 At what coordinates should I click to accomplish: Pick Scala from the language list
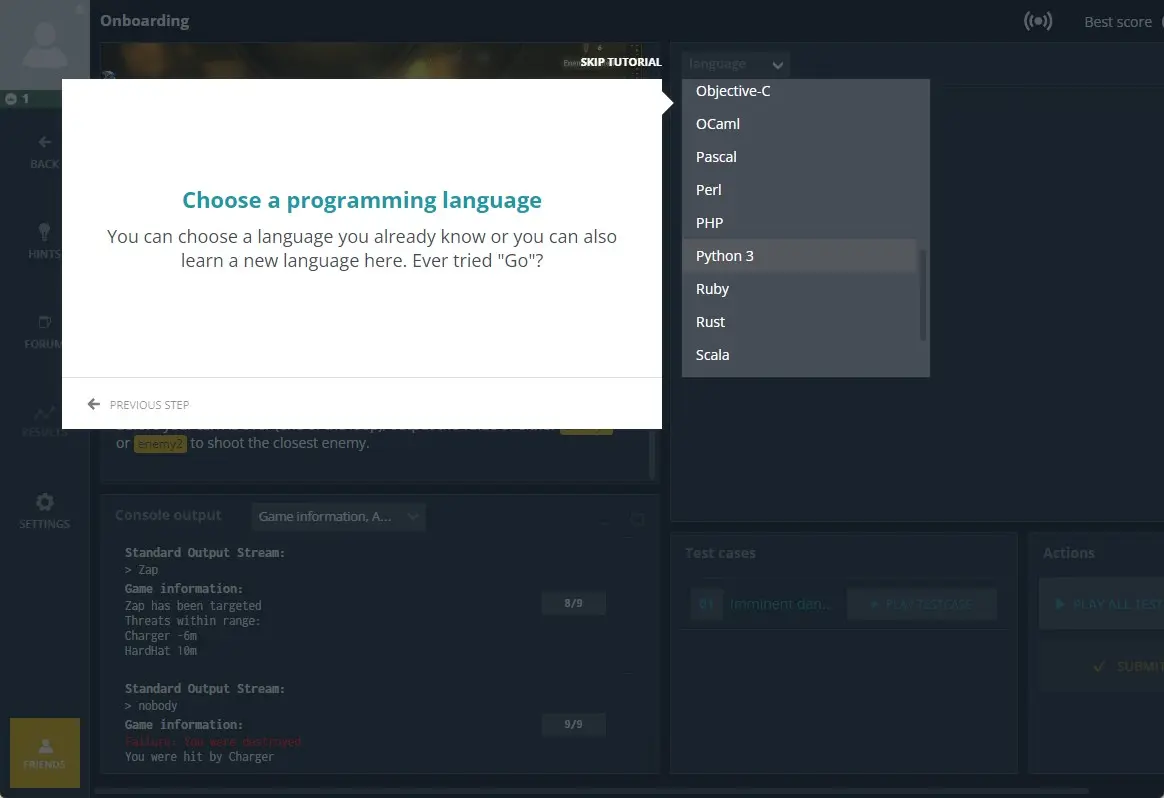point(800,355)
